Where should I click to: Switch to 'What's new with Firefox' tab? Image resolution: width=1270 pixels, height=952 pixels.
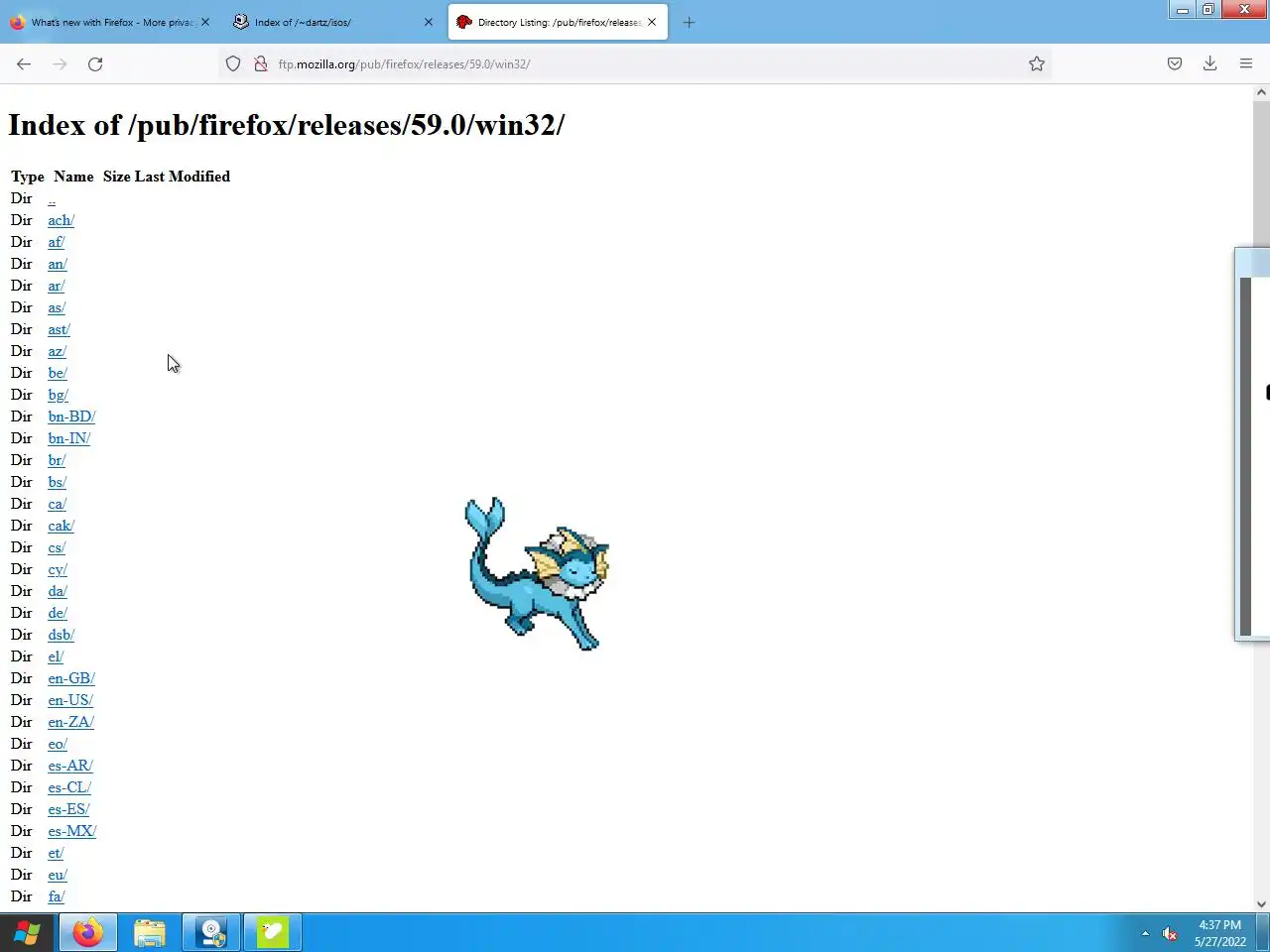point(111,22)
